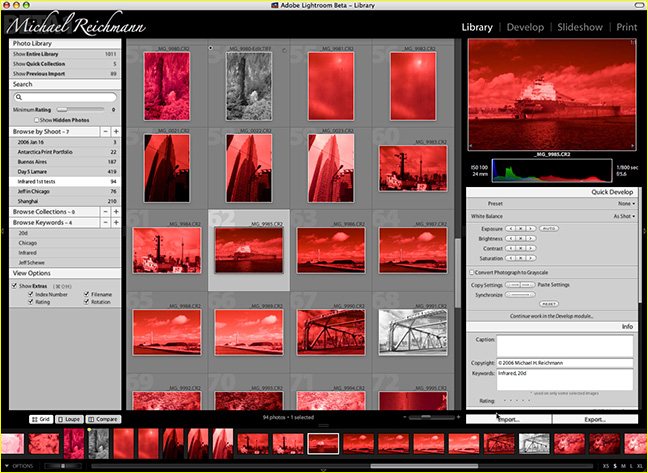Click the magnifier icon in Search field

tap(19, 97)
